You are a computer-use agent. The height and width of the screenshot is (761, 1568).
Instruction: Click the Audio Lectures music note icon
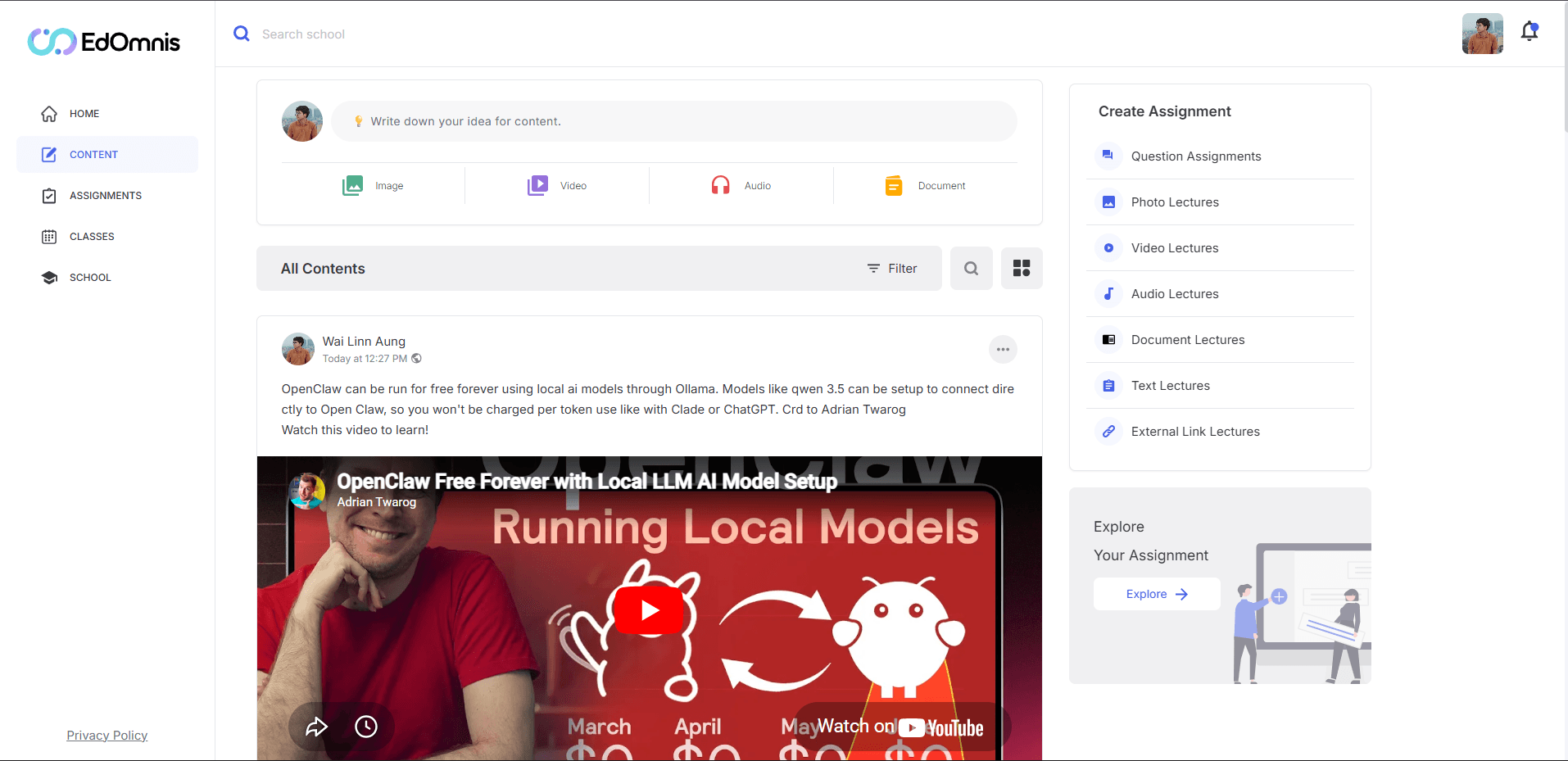(1108, 293)
